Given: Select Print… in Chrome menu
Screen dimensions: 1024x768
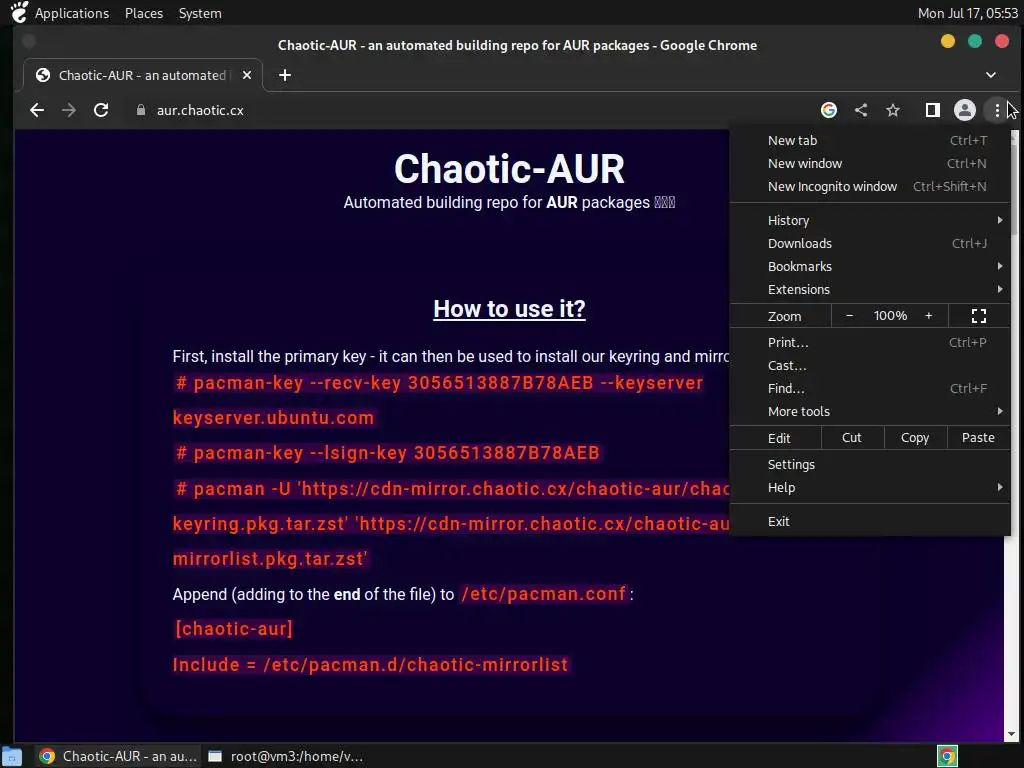Looking at the screenshot, I should pos(870,343).
